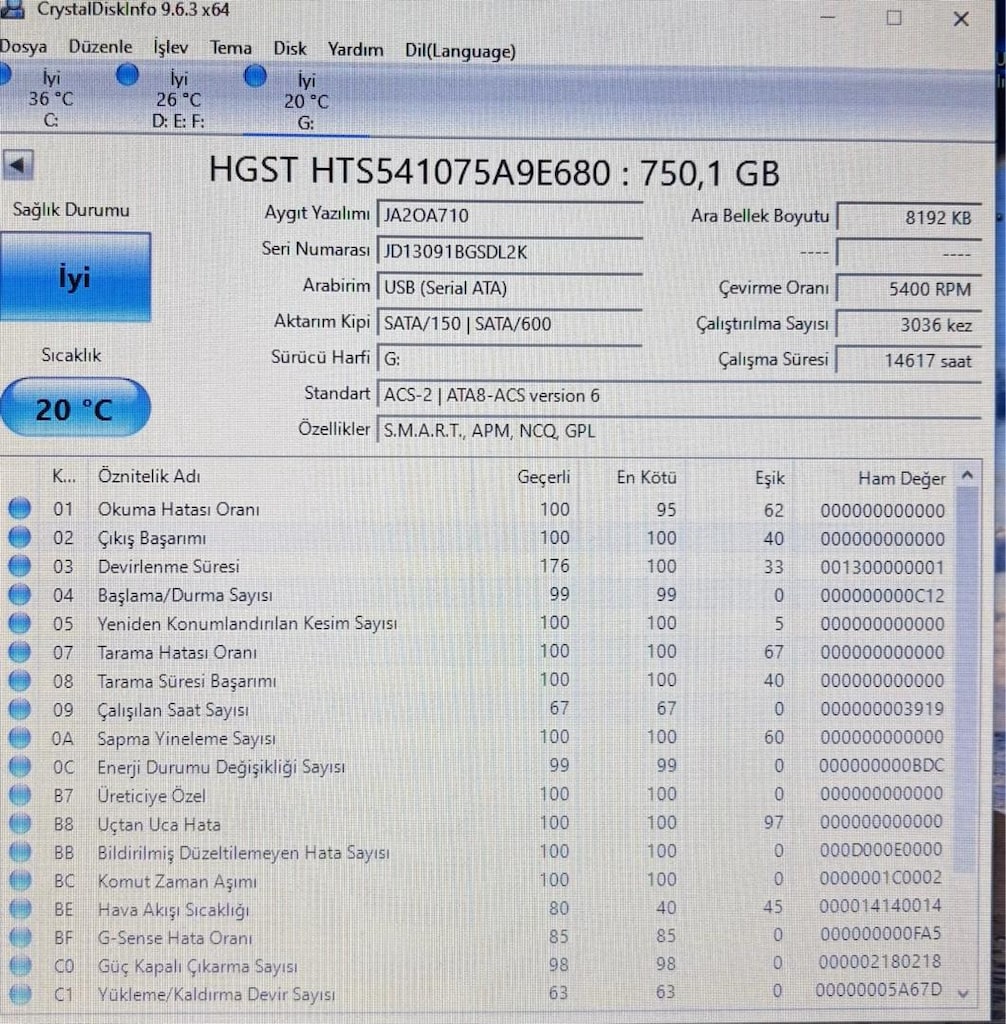Click status circle of Üreticiye Özel
This screenshot has height=1024, width=1006.
[x=20, y=795]
